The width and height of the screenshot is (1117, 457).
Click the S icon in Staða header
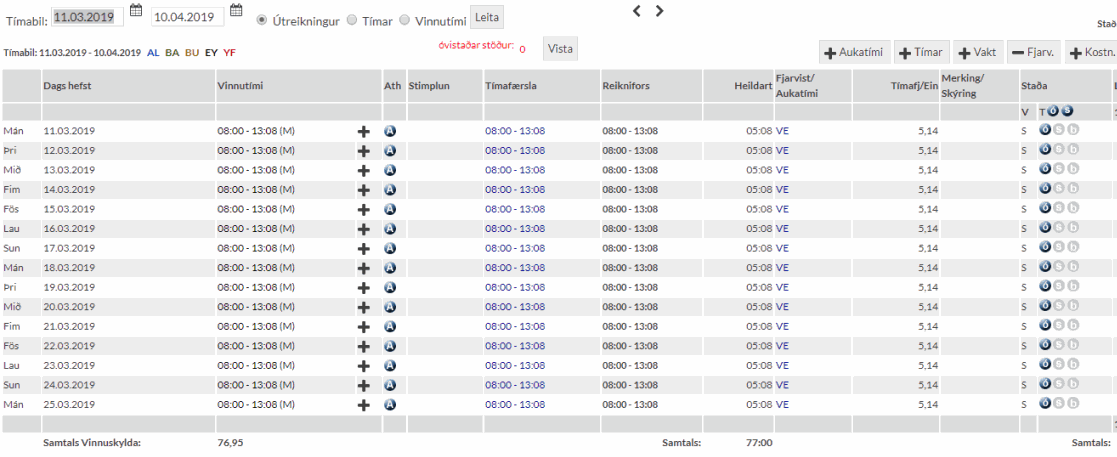[x=1067, y=111]
